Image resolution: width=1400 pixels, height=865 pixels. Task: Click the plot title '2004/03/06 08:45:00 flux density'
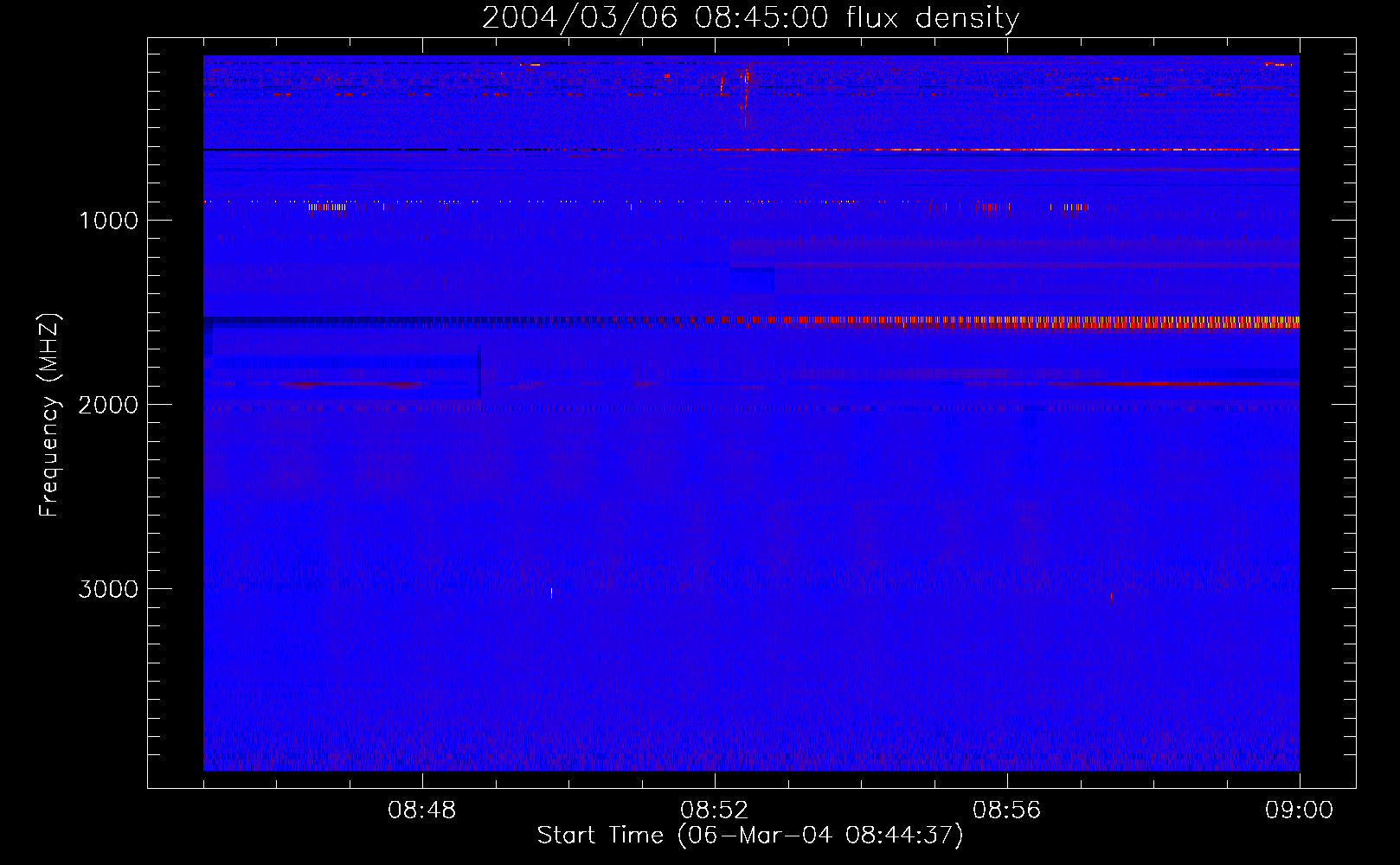tap(750, 18)
